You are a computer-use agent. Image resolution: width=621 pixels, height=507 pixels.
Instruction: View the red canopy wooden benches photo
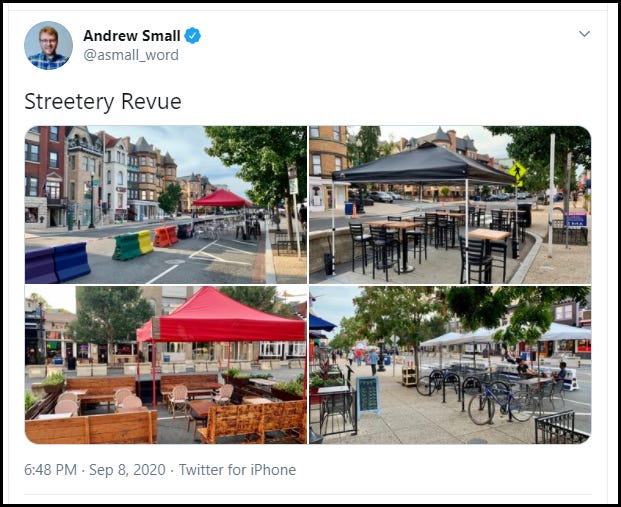coord(166,365)
